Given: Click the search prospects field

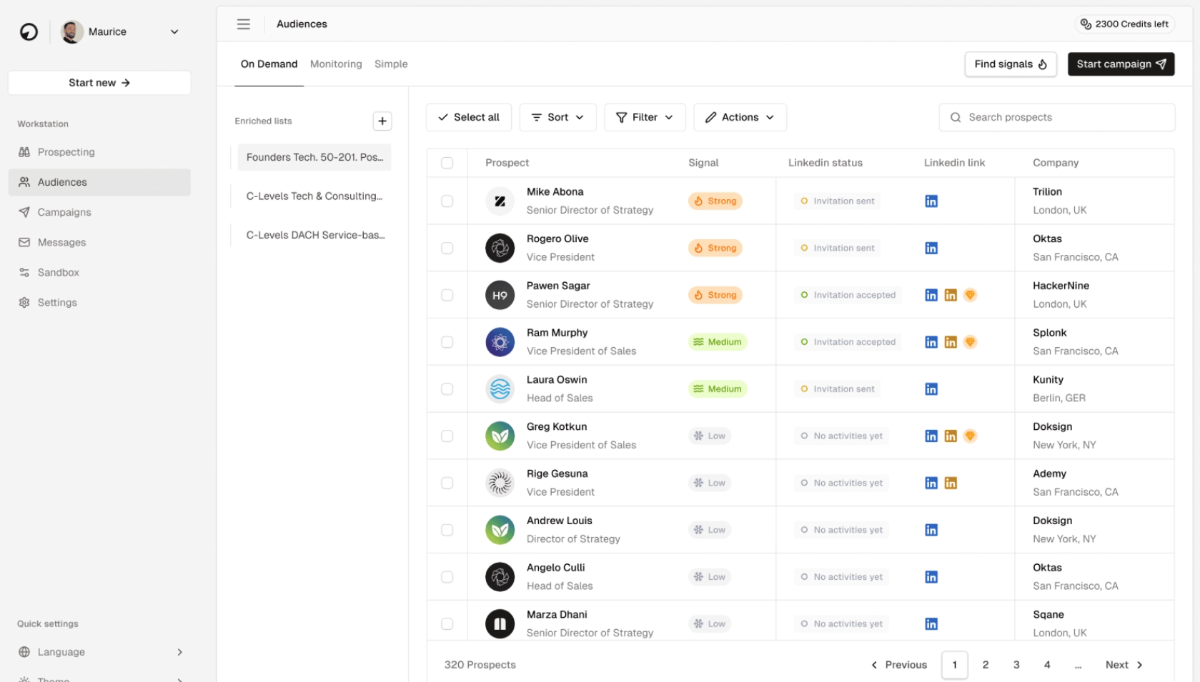Looking at the screenshot, I should click(x=1056, y=117).
